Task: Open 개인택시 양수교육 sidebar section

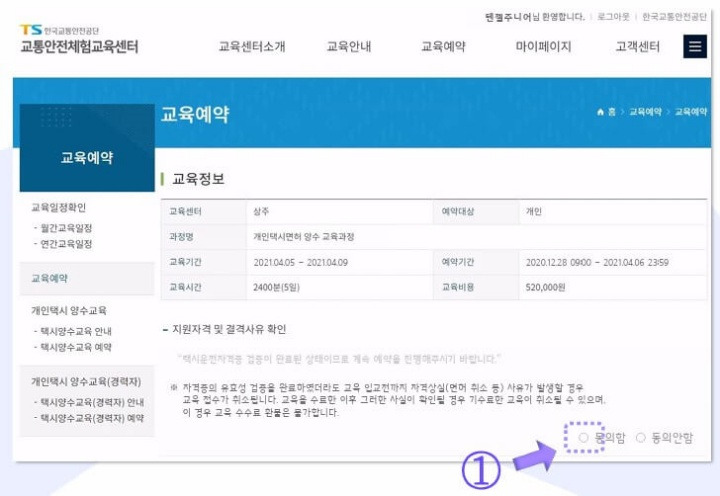Action: coord(69,310)
